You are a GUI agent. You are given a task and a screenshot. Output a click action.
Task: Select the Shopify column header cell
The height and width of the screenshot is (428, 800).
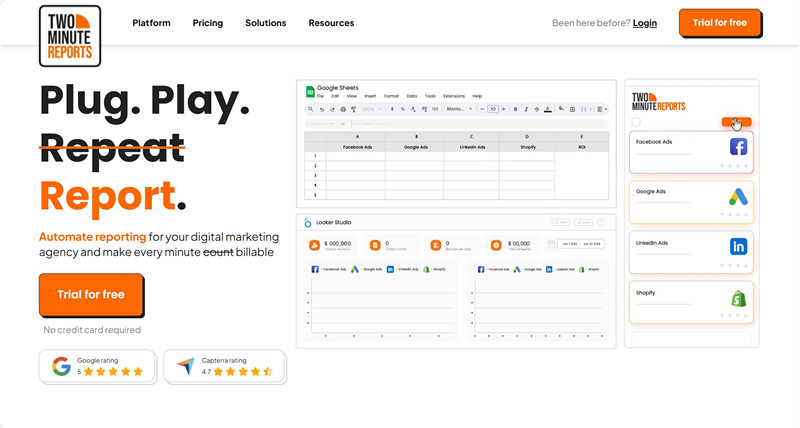528,147
